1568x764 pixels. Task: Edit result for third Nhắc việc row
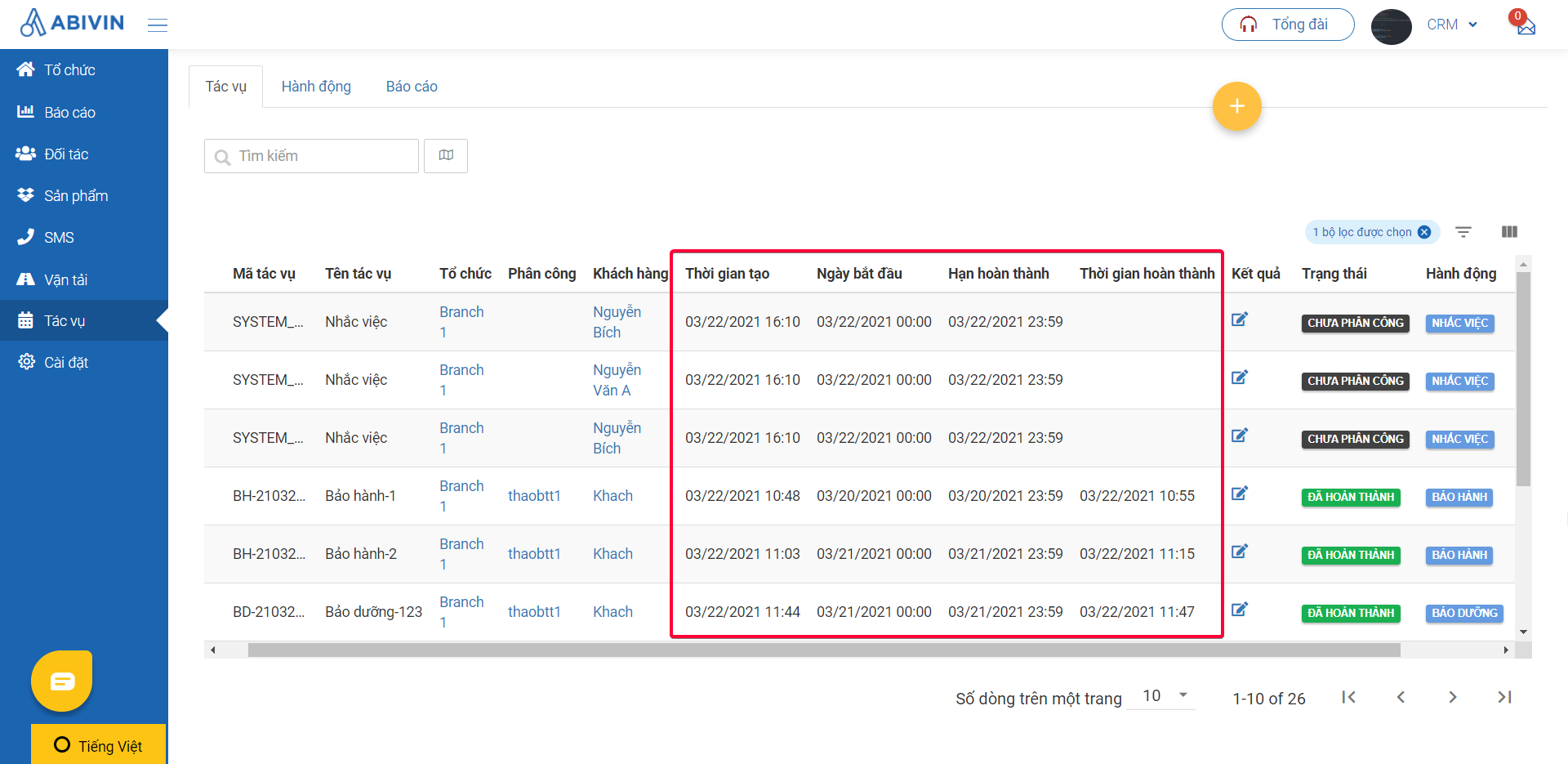coord(1240,436)
